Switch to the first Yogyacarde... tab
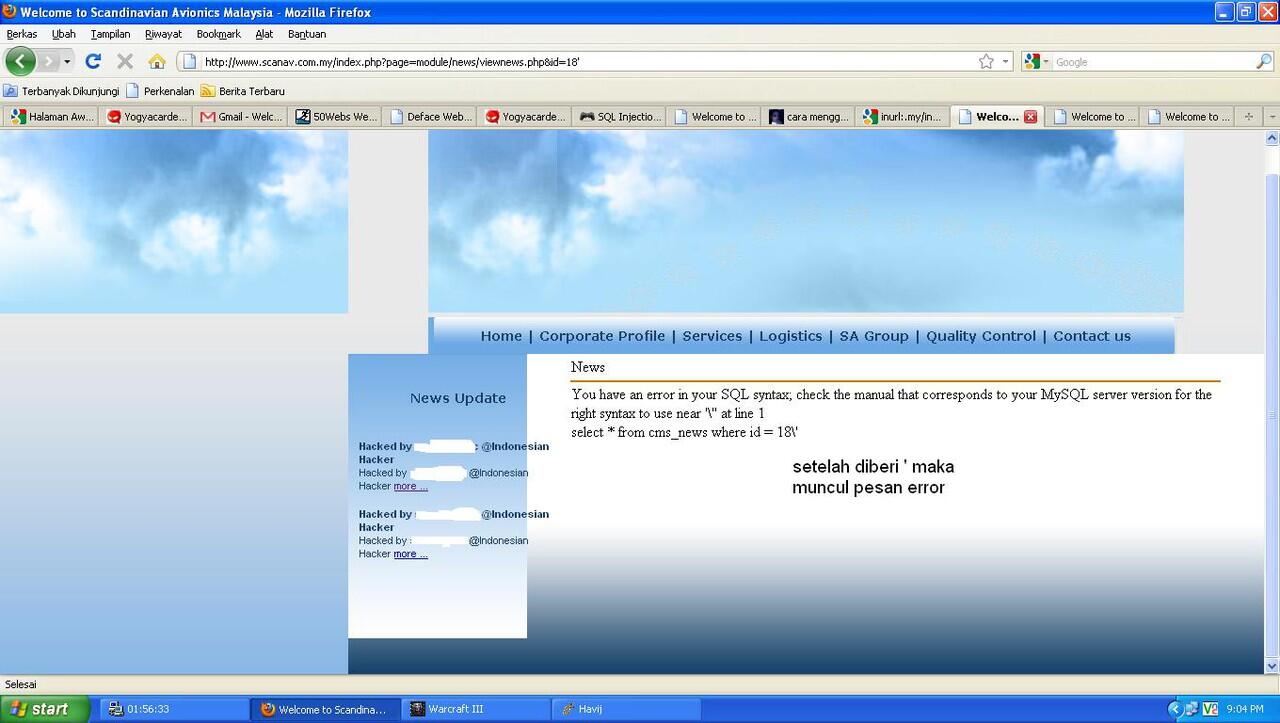 click(146, 117)
